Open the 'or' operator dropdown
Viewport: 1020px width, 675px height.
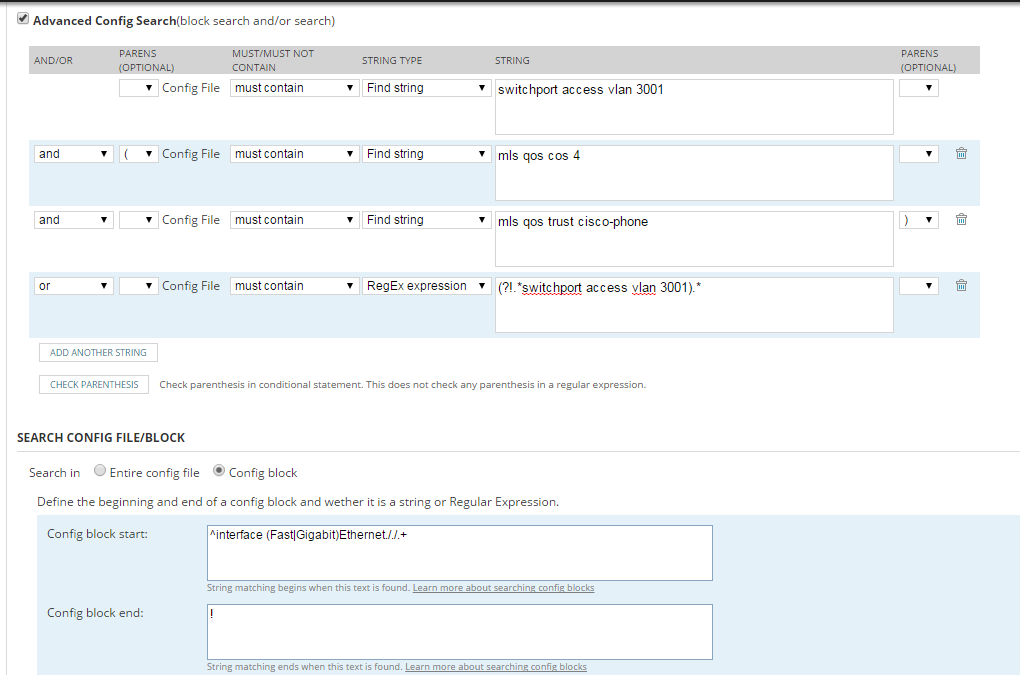click(x=74, y=286)
